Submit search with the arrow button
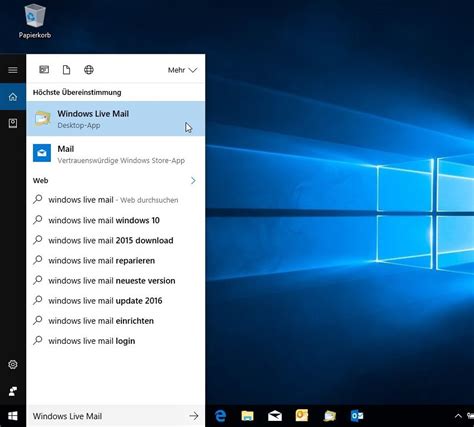 (x=194, y=416)
